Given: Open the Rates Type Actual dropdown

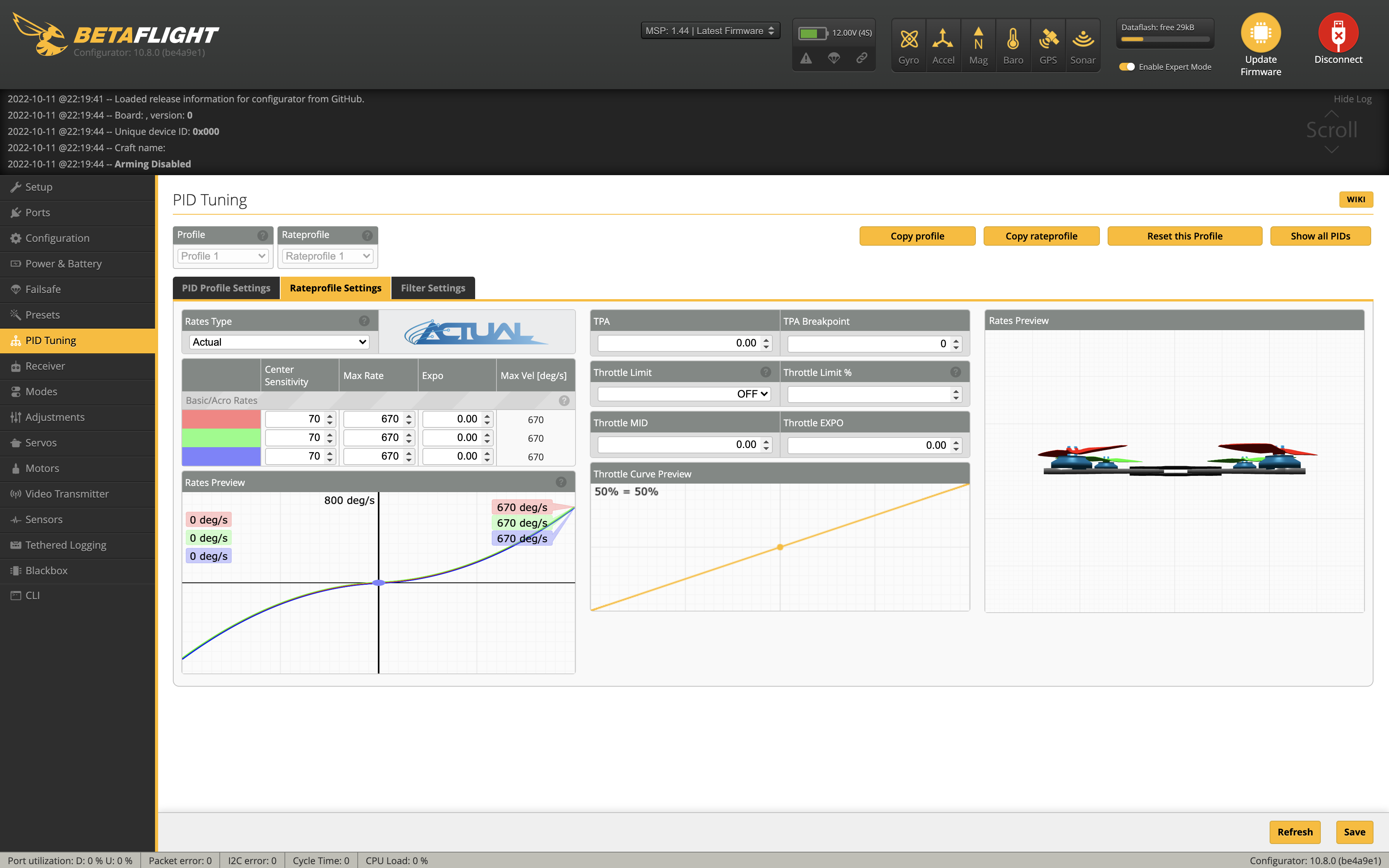Looking at the screenshot, I should pos(279,342).
